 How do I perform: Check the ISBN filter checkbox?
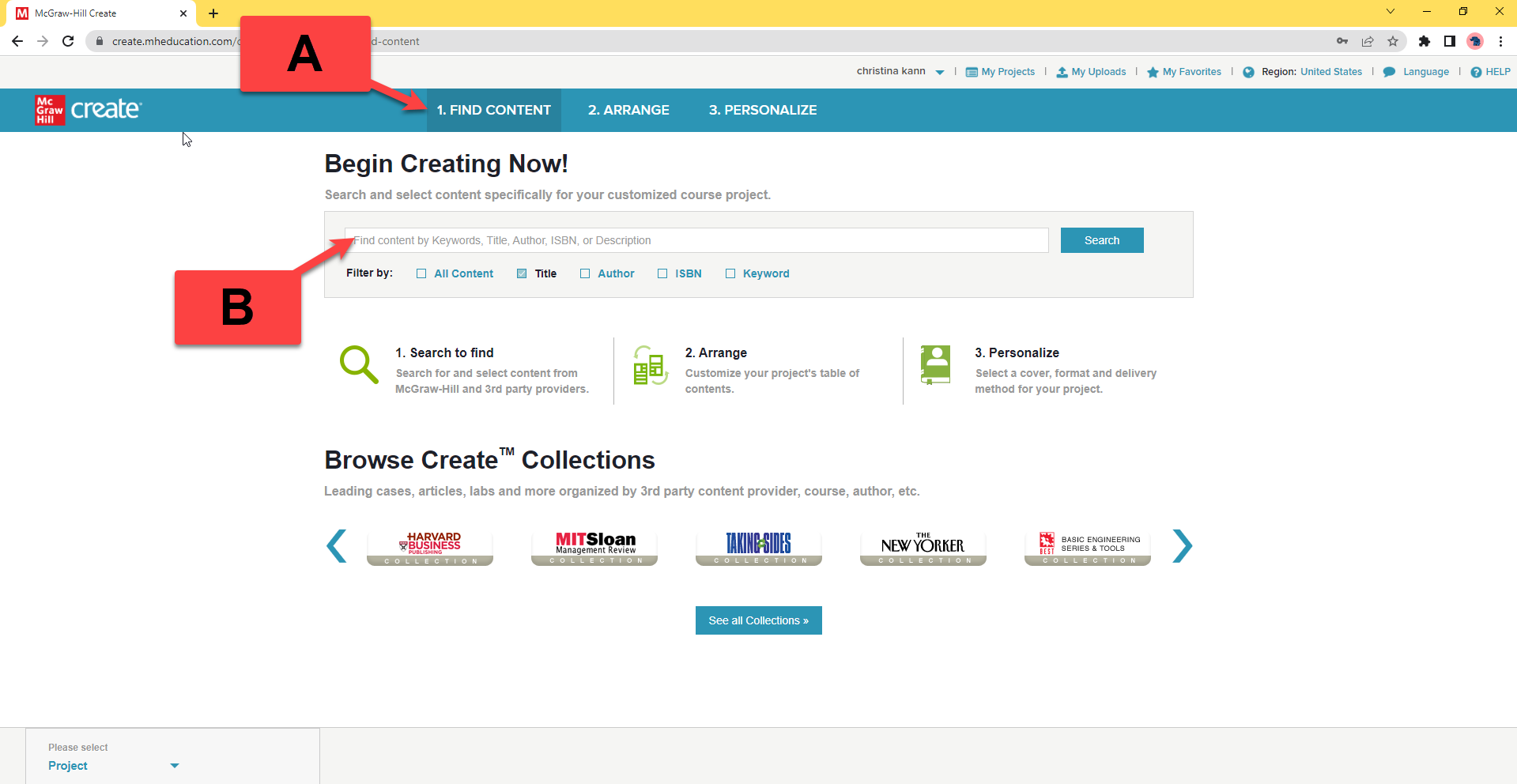click(x=662, y=273)
